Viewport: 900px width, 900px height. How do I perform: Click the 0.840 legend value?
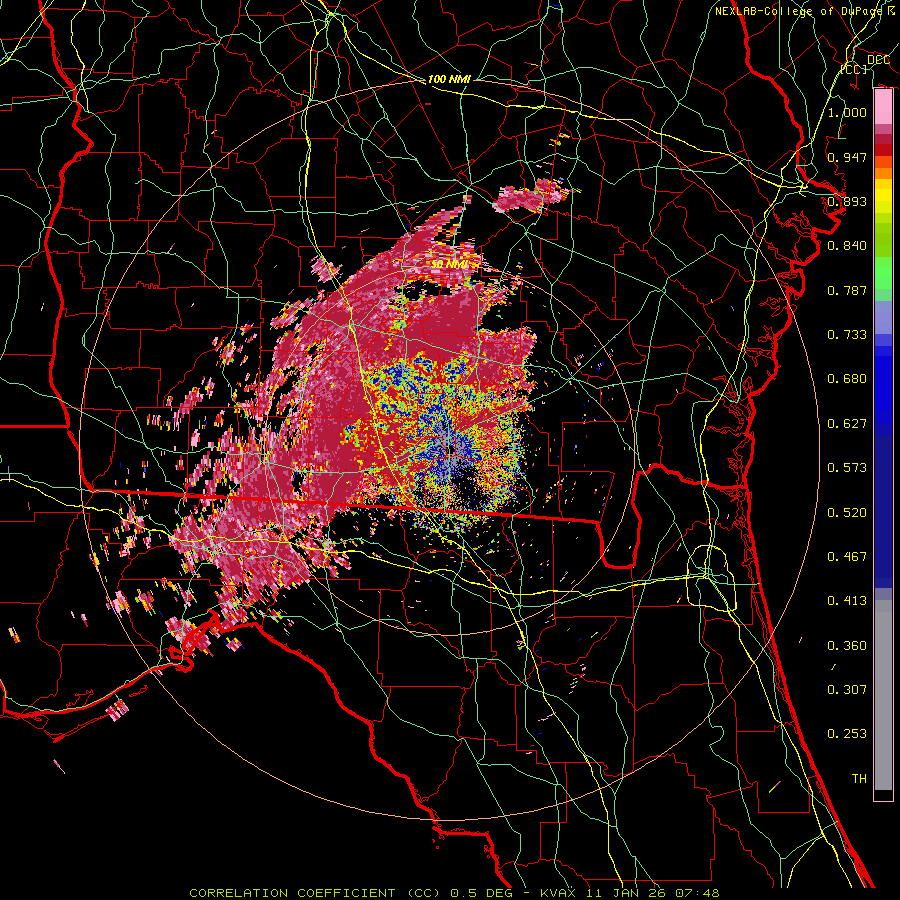click(847, 246)
